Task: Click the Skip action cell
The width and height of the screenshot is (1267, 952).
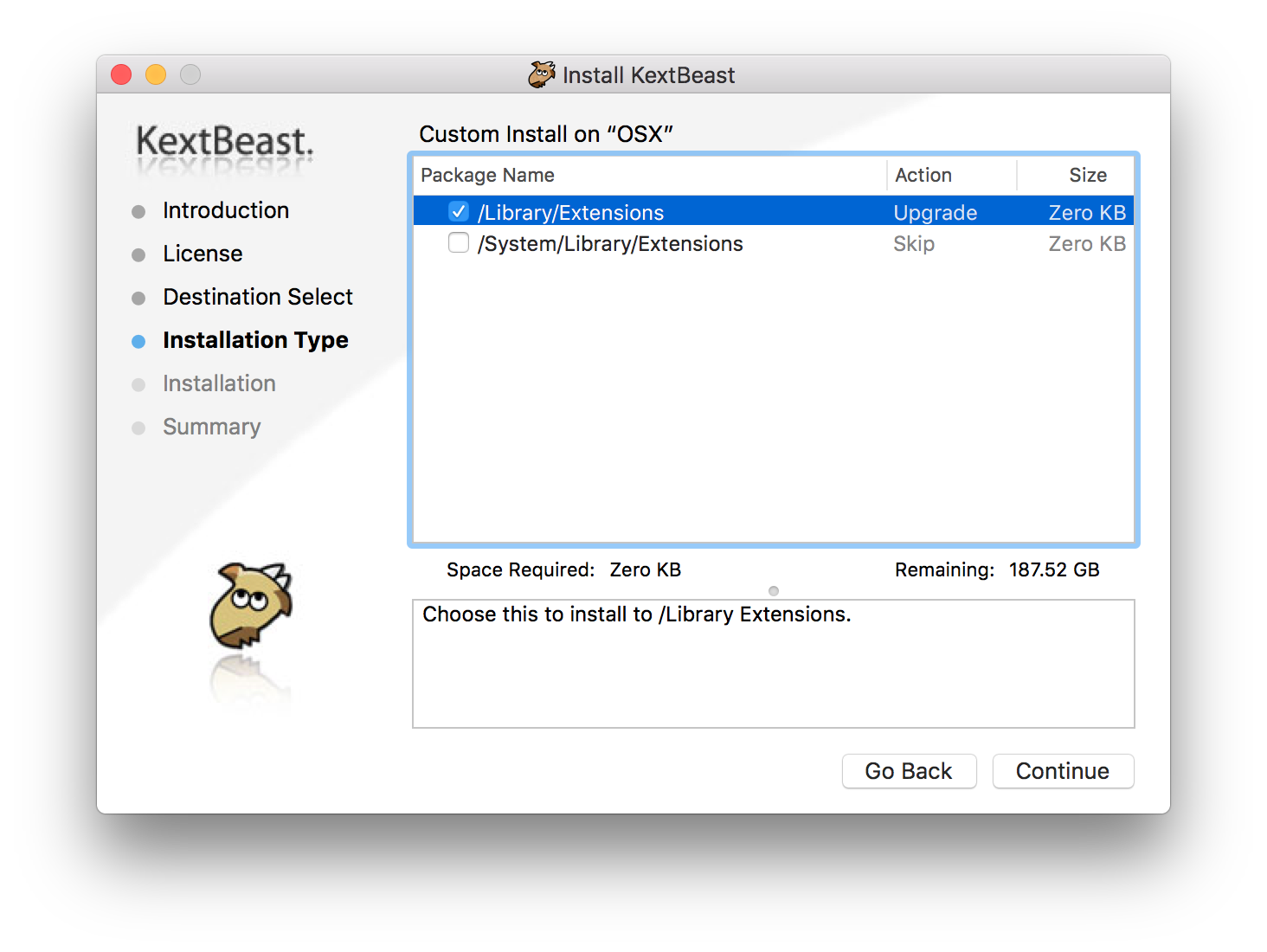Action: tap(914, 244)
